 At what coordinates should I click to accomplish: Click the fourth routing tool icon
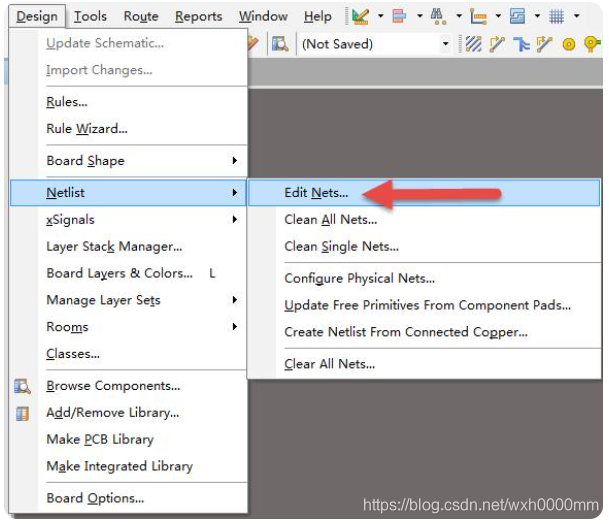click(545, 44)
